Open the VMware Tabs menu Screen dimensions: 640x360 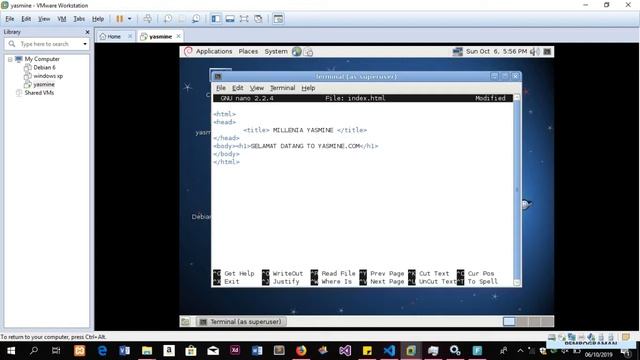coord(79,19)
